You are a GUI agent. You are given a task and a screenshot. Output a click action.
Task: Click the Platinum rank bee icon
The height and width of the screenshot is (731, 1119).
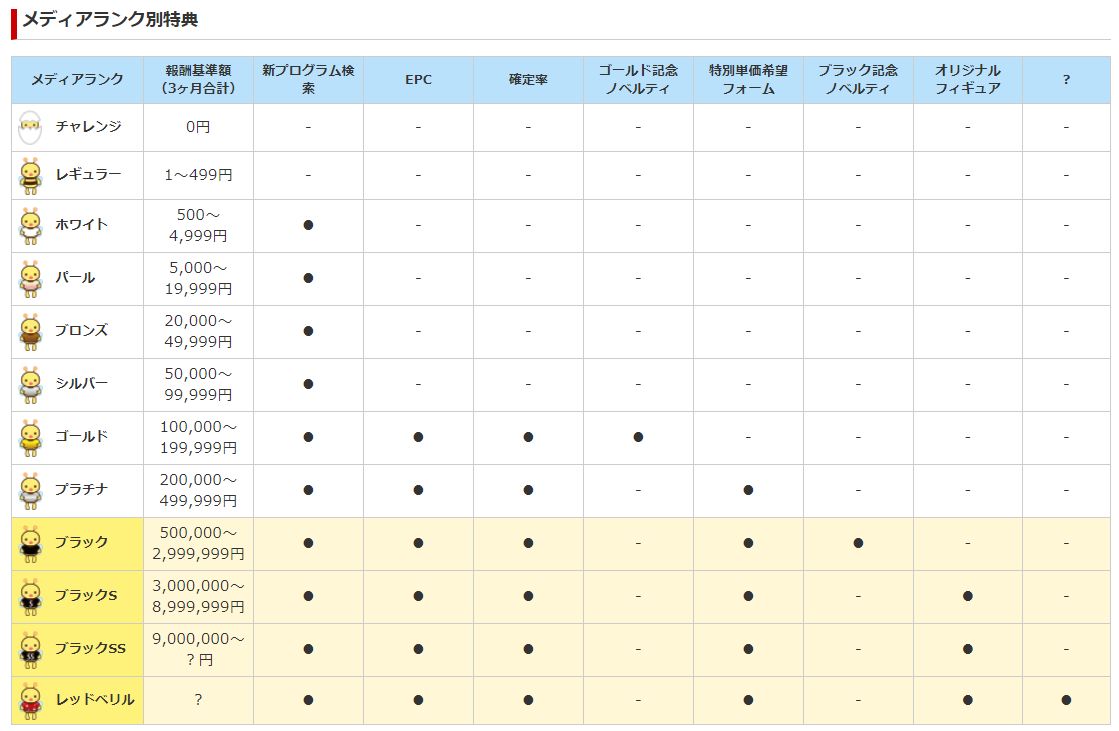(31, 491)
